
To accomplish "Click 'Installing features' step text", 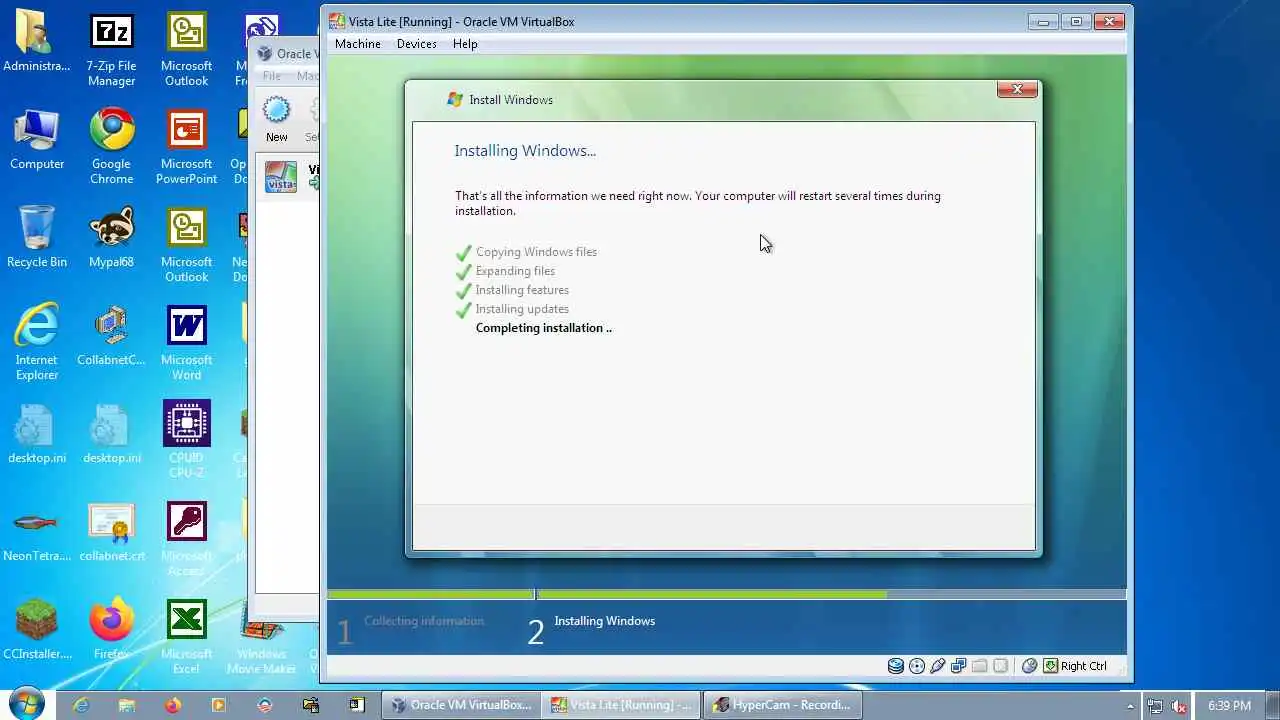I will point(522,290).
